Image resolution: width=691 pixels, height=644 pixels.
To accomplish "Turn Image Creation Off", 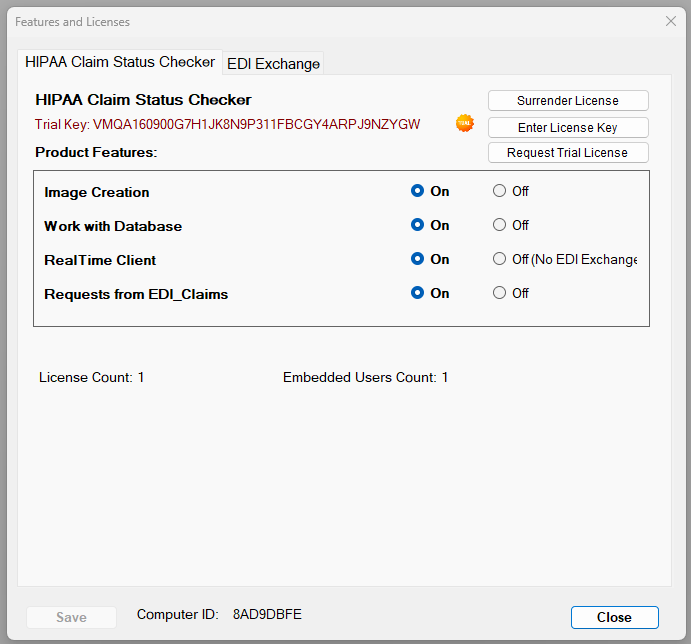I will point(511,191).
